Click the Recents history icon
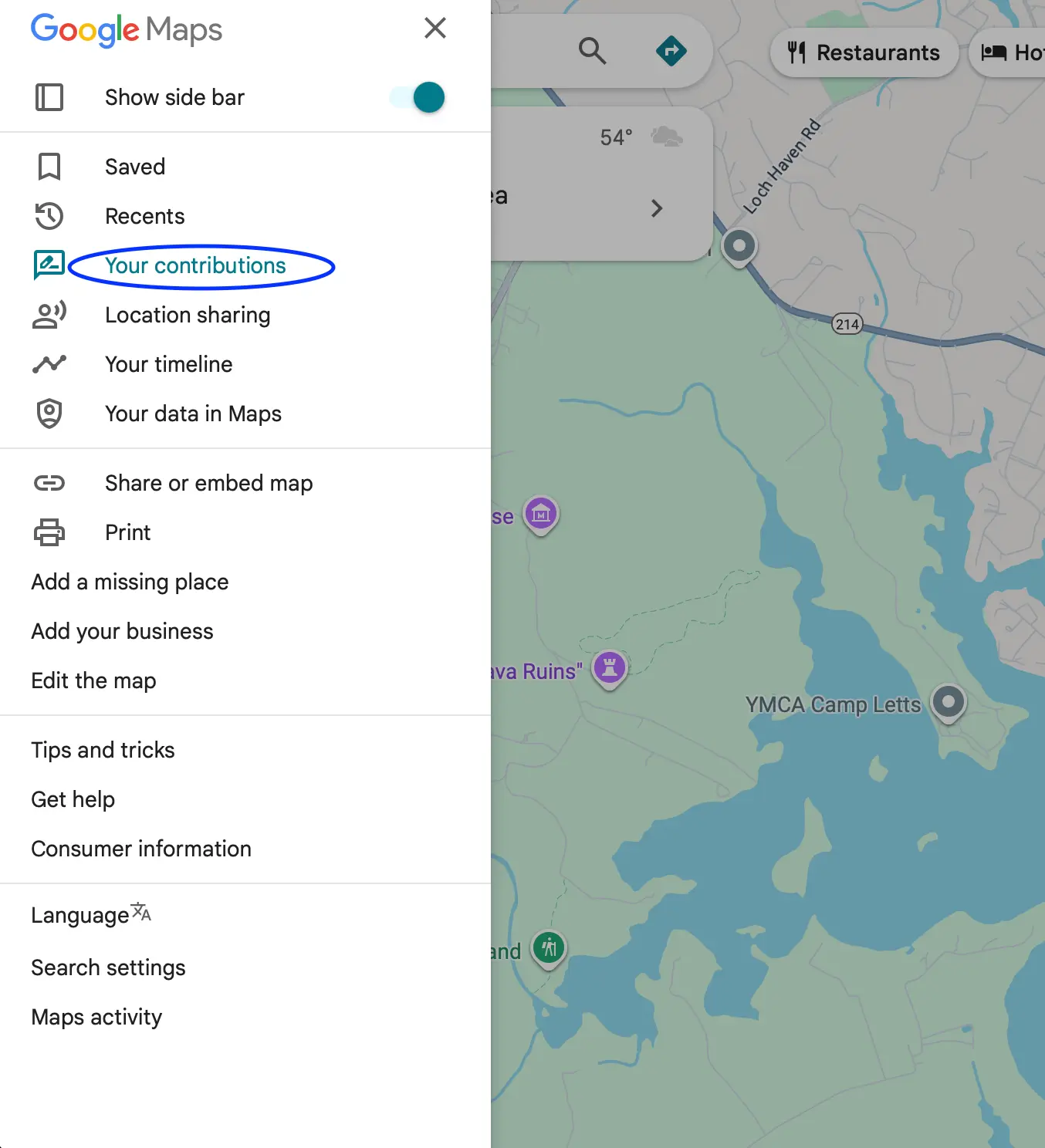The height and width of the screenshot is (1148, 1045). click(x=49, y=216)
